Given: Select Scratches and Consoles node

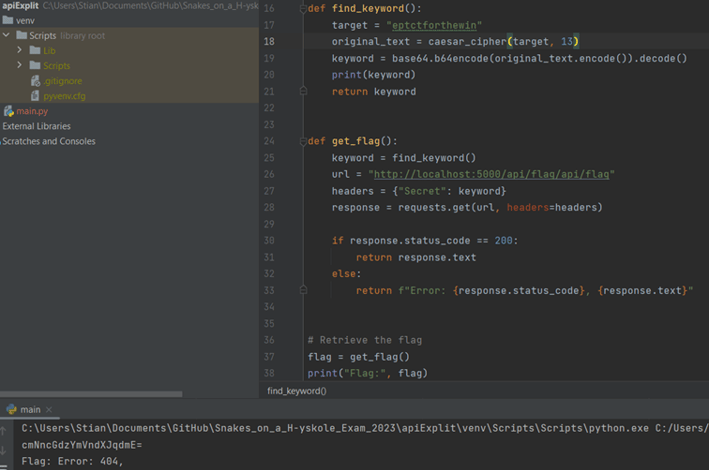Looking at the screenshot, I should (x=49, y=141).
